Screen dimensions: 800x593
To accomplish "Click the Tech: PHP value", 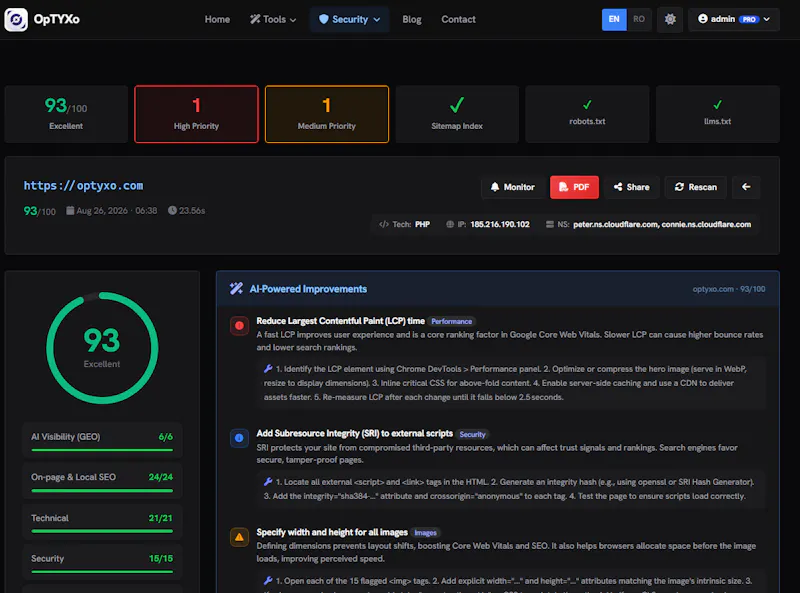I will (x=422, y=225).
